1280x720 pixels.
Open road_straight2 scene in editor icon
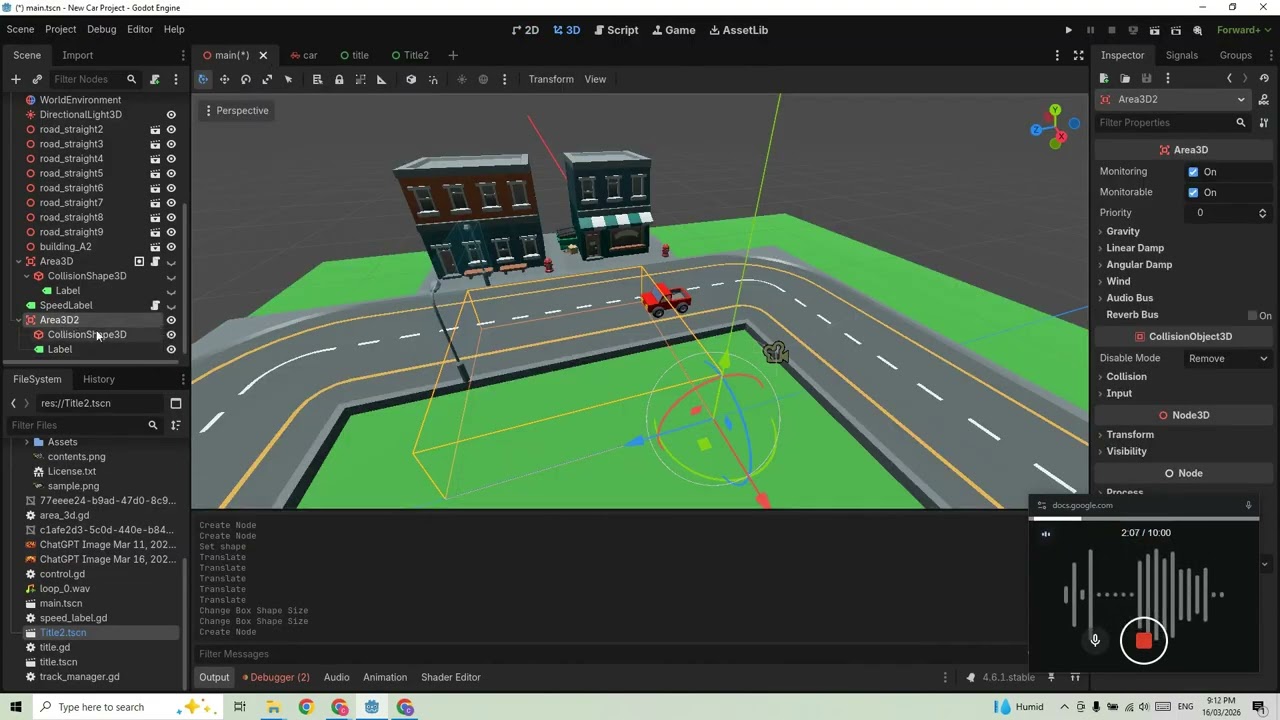tap(155, 129)
